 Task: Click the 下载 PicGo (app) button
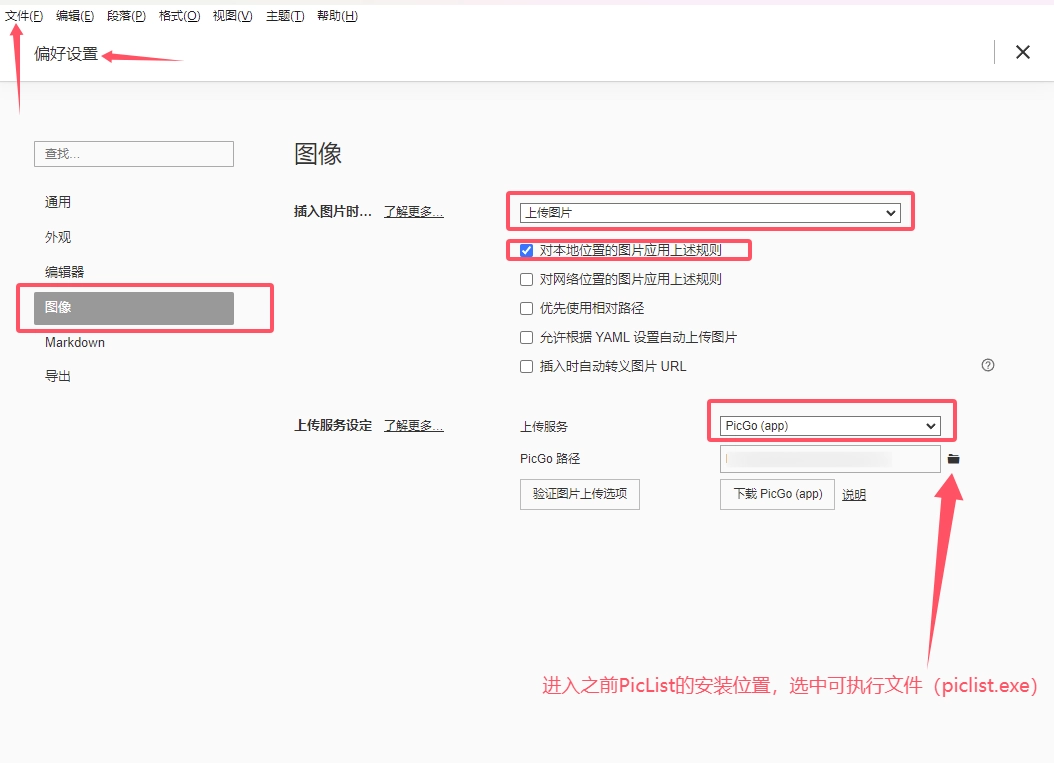777,494
